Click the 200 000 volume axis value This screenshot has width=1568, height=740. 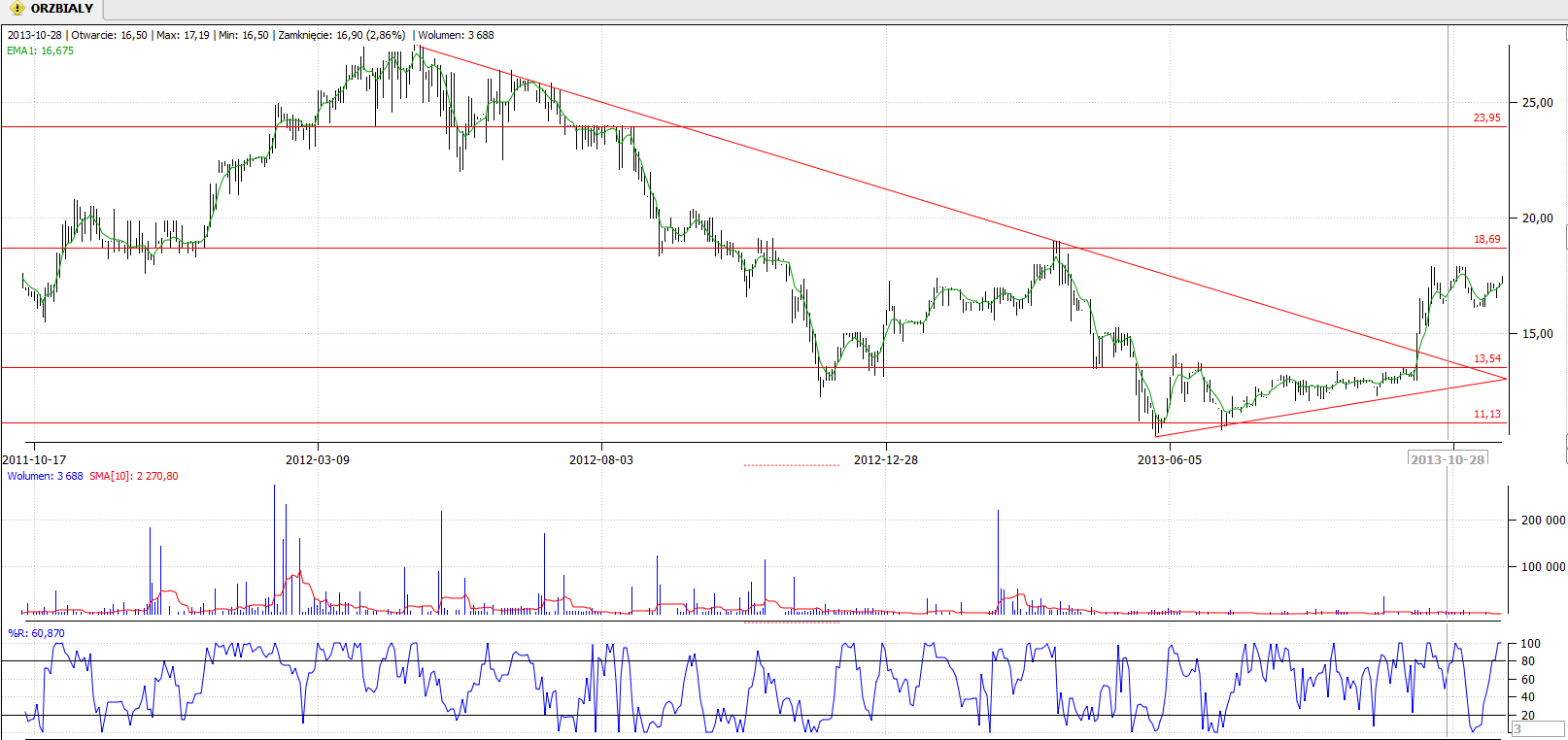tap(1543, 520)
